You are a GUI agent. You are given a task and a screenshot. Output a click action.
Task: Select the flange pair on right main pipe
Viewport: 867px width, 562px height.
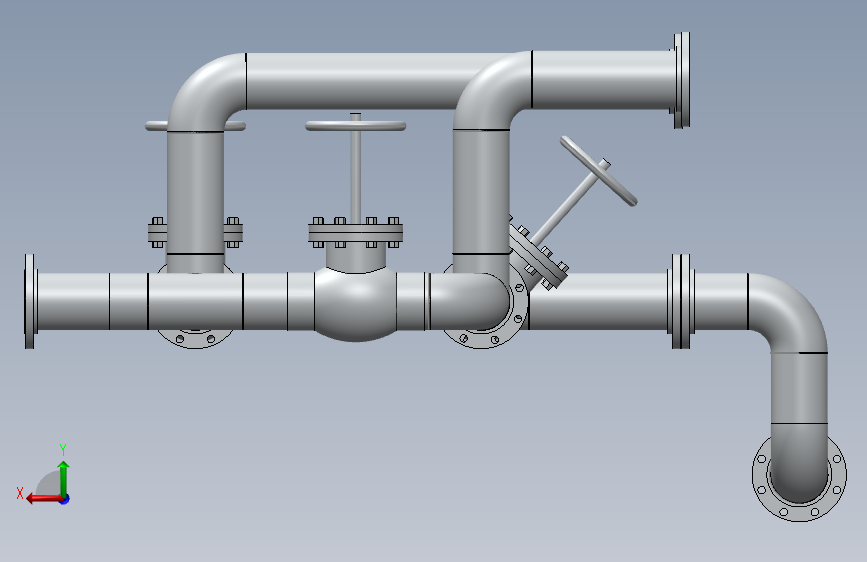pos(681,301)
